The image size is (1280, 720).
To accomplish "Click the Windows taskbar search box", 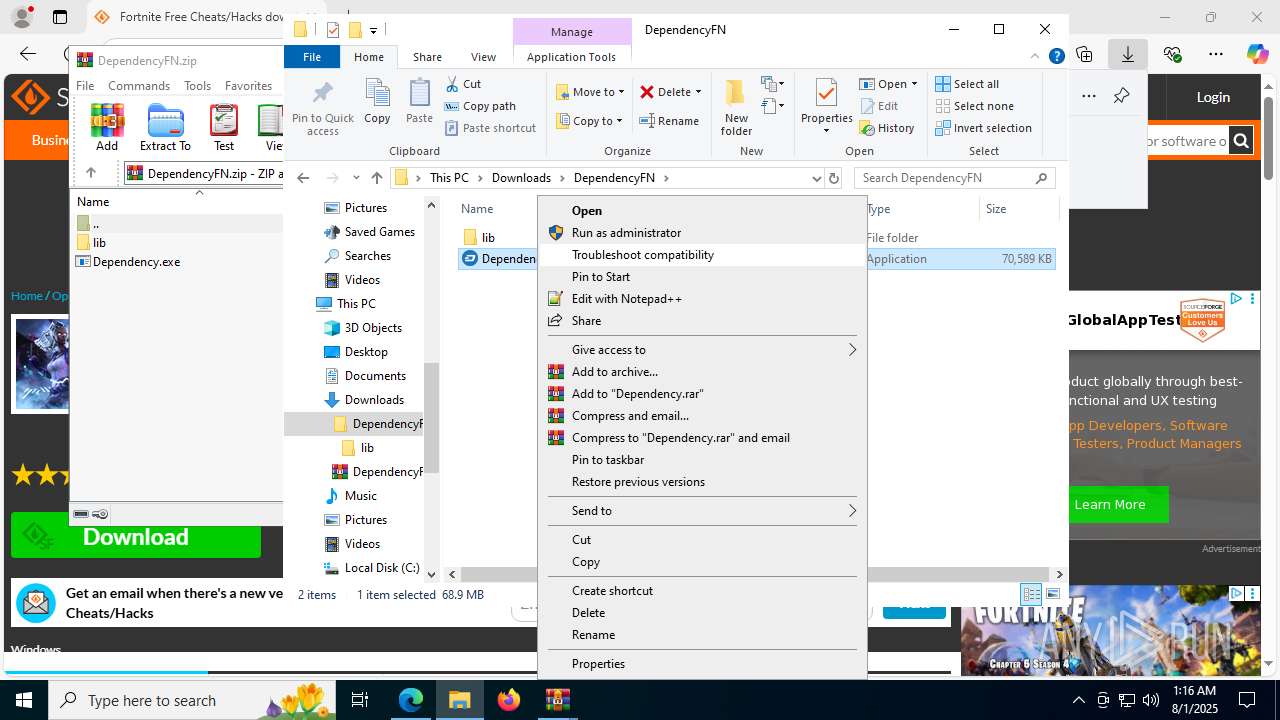I will coord(194,700).
